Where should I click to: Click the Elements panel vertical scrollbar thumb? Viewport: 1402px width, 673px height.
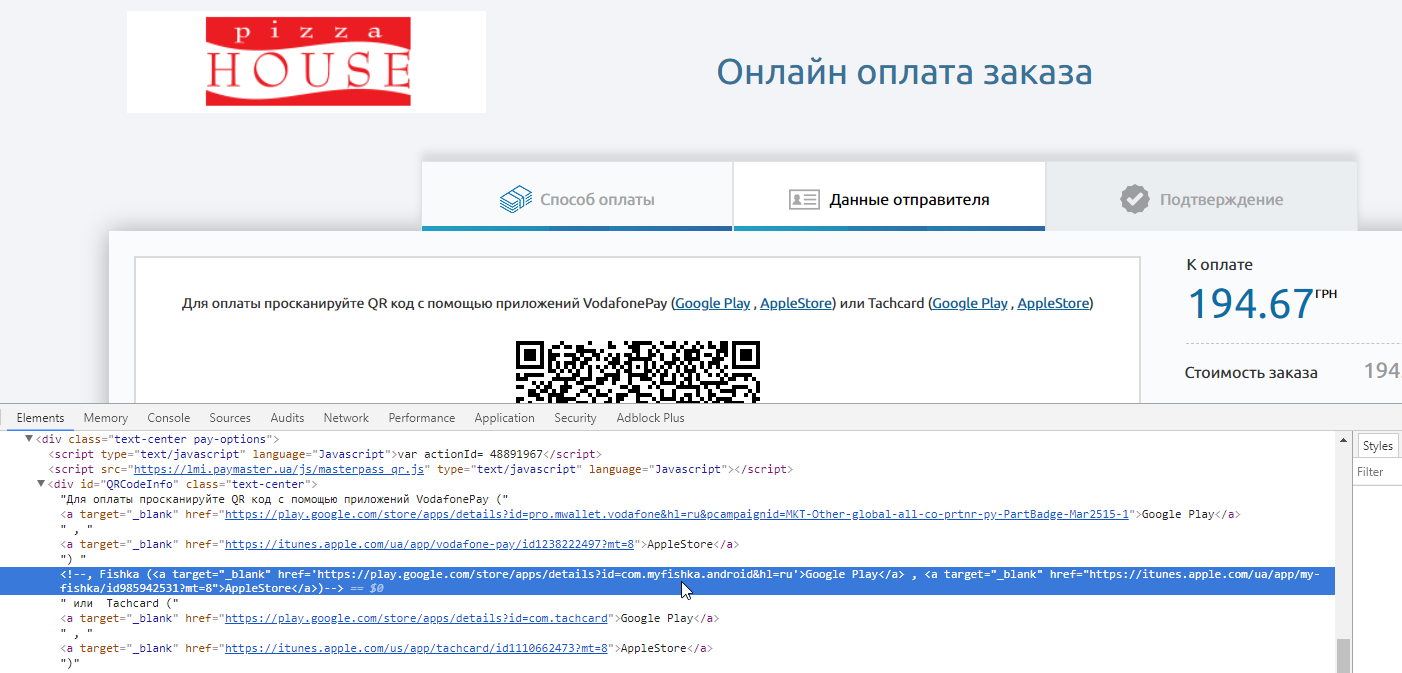pos(1343,654)
